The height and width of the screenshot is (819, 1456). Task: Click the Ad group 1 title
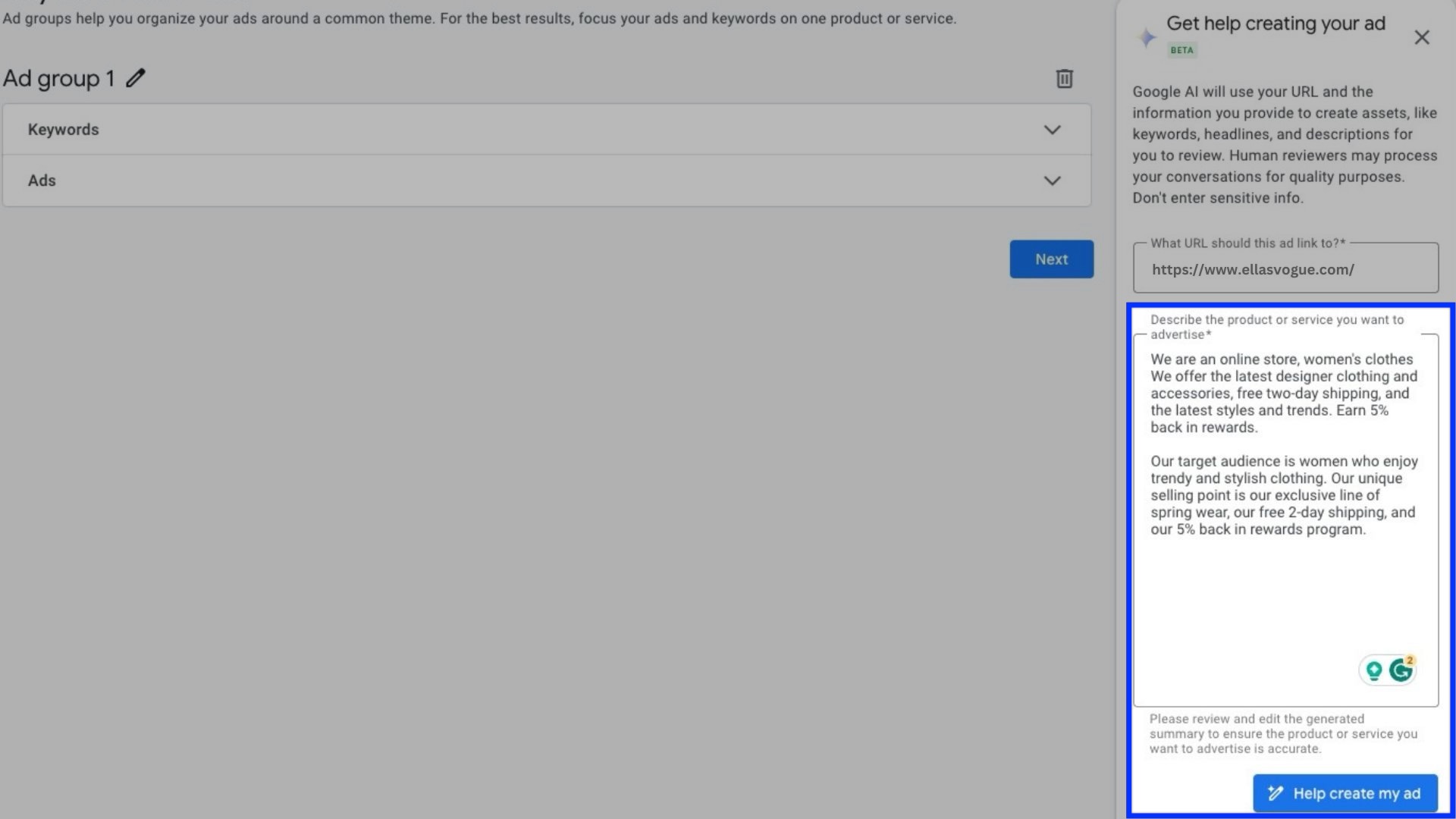[58, 78]
